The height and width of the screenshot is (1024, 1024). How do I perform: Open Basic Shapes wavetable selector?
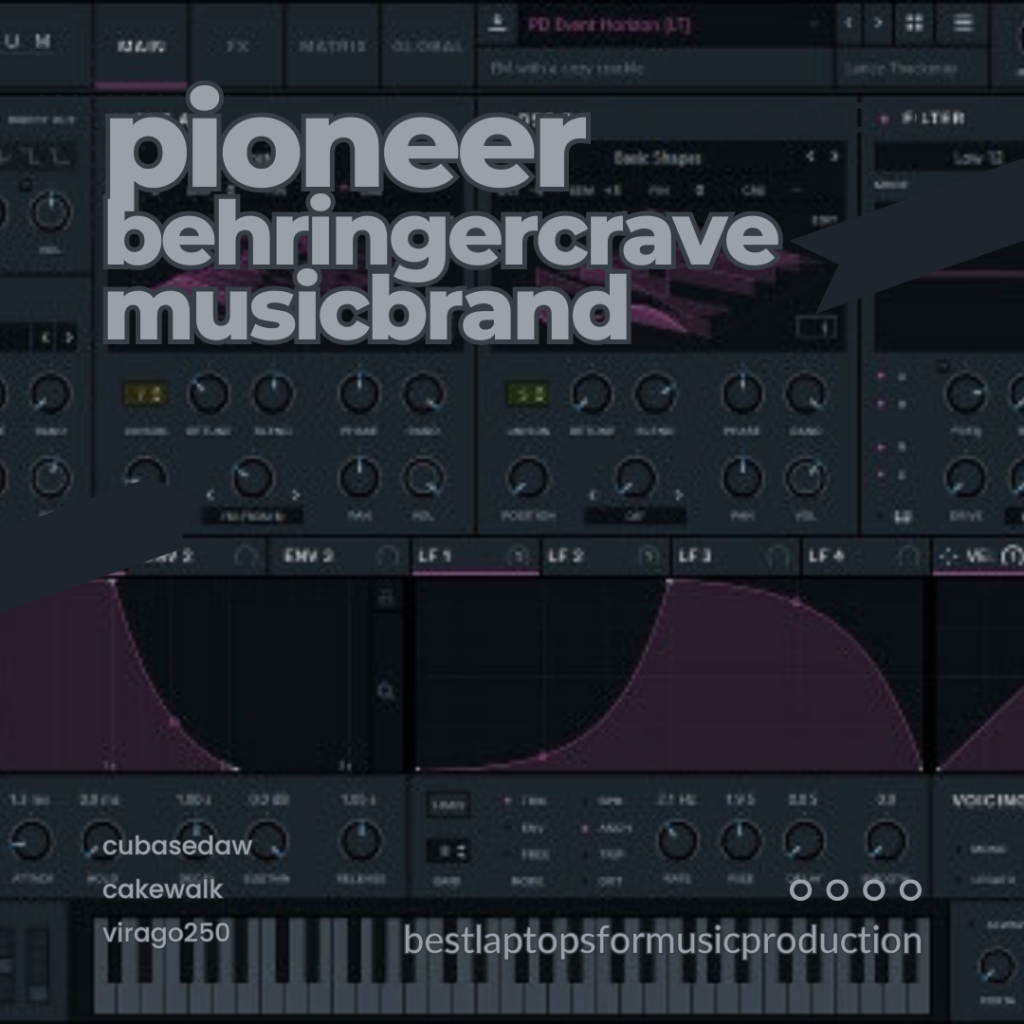pos(657,157)
